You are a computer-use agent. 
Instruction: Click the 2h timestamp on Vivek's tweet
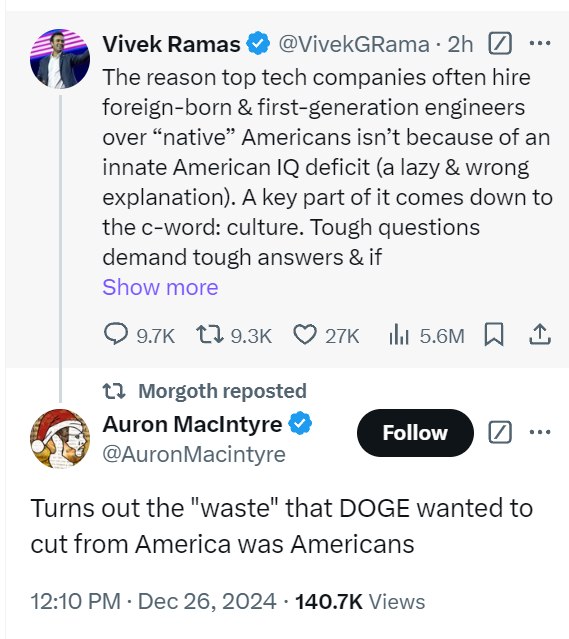[x=460, y=44]
